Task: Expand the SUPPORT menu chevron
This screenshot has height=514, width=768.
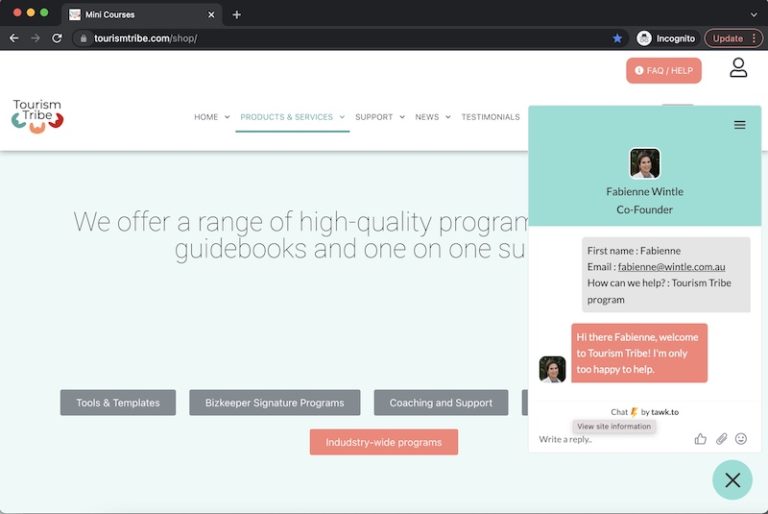Action: tap(402, 117)
